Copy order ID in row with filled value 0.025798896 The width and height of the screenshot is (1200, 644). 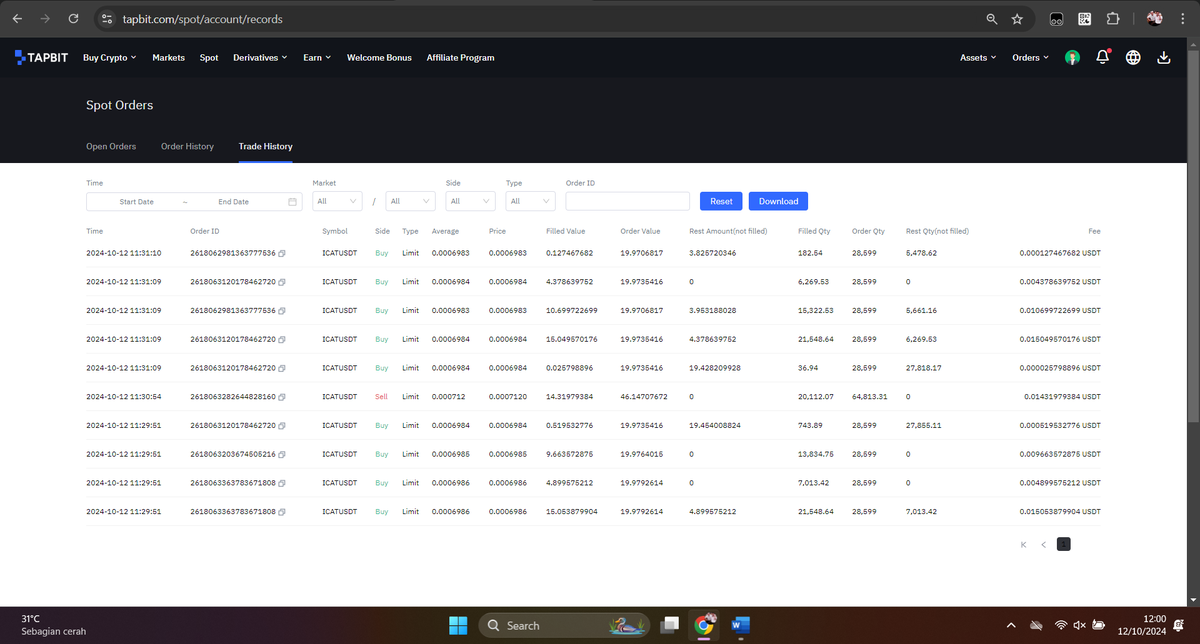[x=283, y=368]
